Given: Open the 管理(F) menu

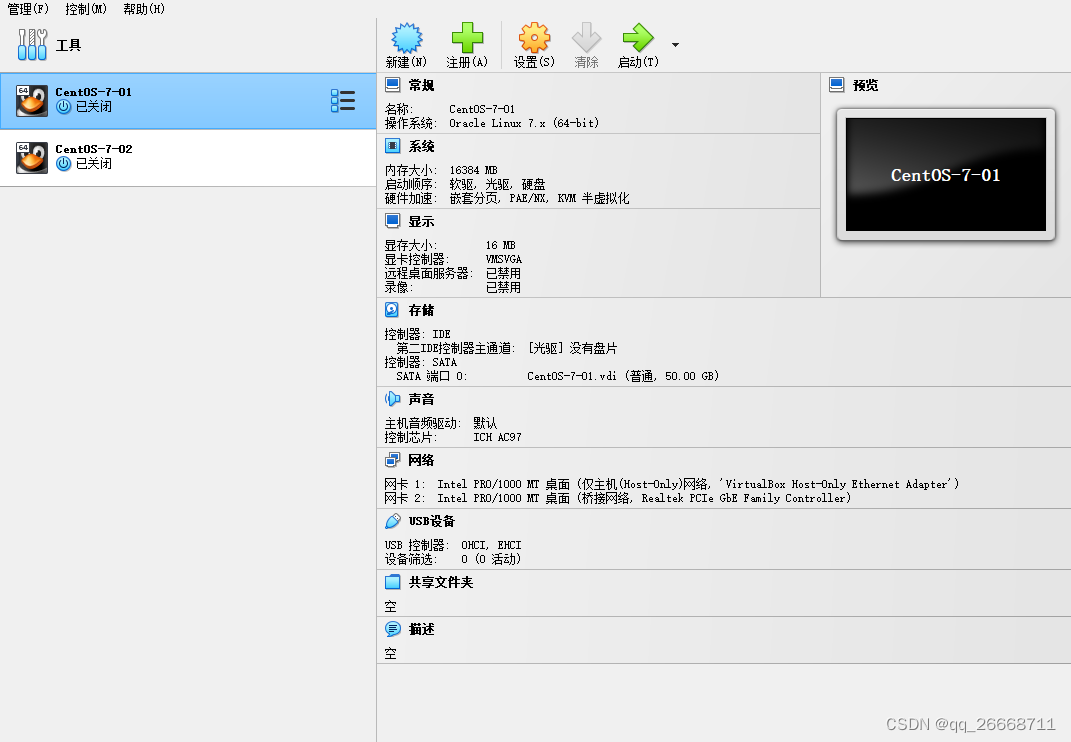Looking at the screenshot, I should (x=28, y=9).
